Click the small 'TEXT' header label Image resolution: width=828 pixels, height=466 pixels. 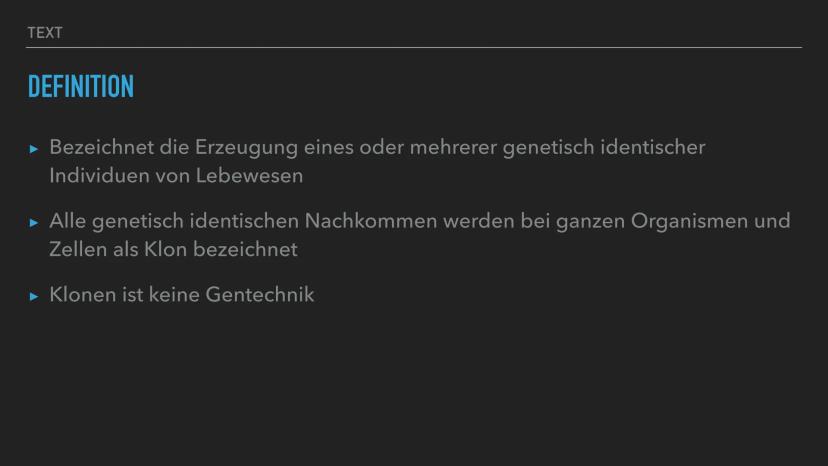click(x=45, y=33)
